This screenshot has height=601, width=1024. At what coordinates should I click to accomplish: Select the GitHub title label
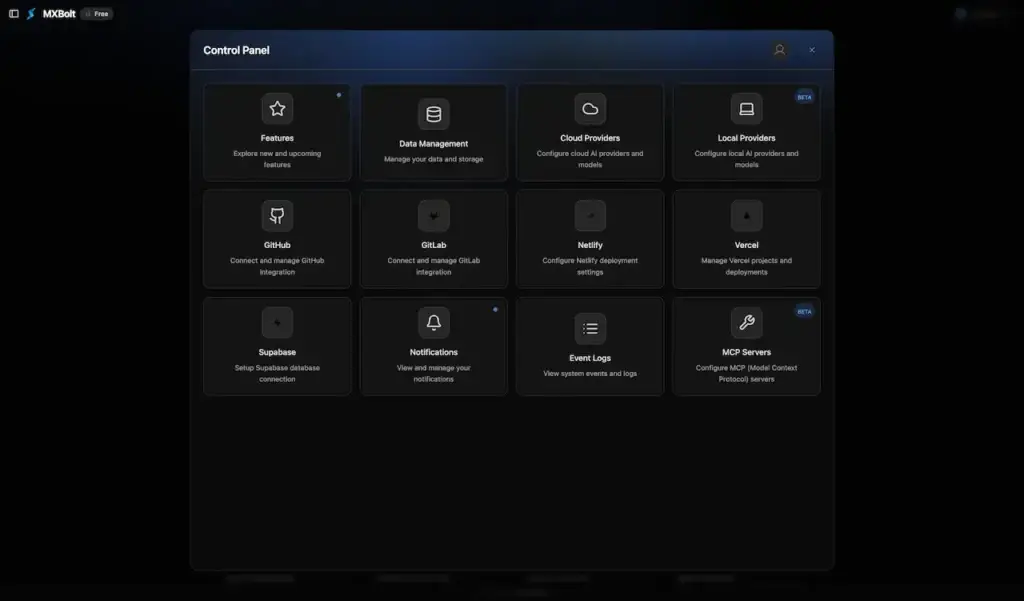pos(277,245)
